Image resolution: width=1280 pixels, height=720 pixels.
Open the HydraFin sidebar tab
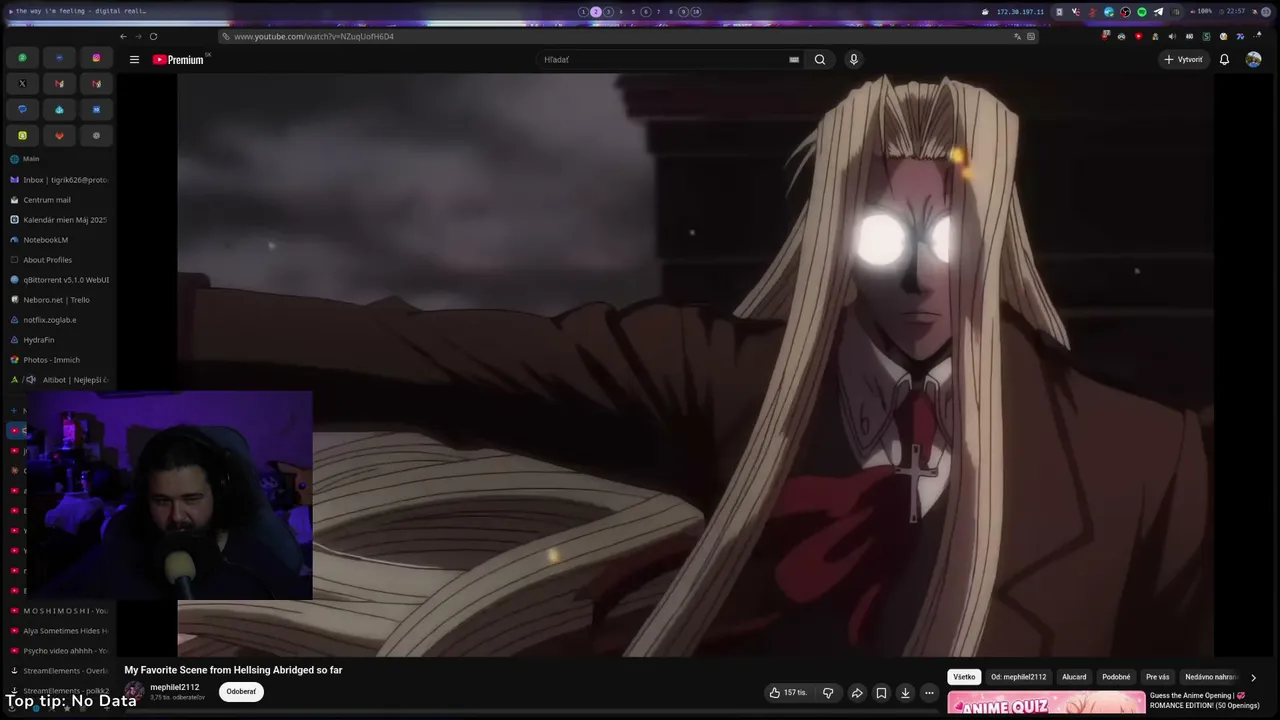click(60, 340)
